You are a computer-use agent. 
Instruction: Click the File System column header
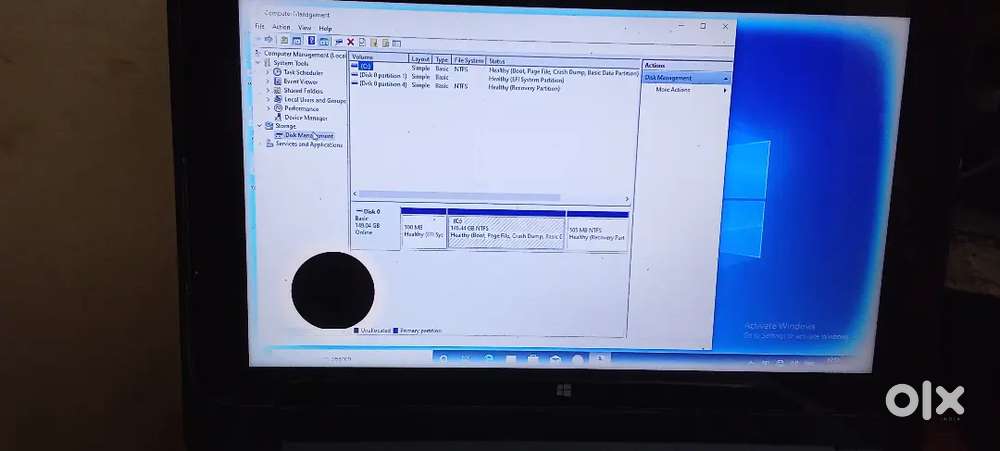(469, 60)
